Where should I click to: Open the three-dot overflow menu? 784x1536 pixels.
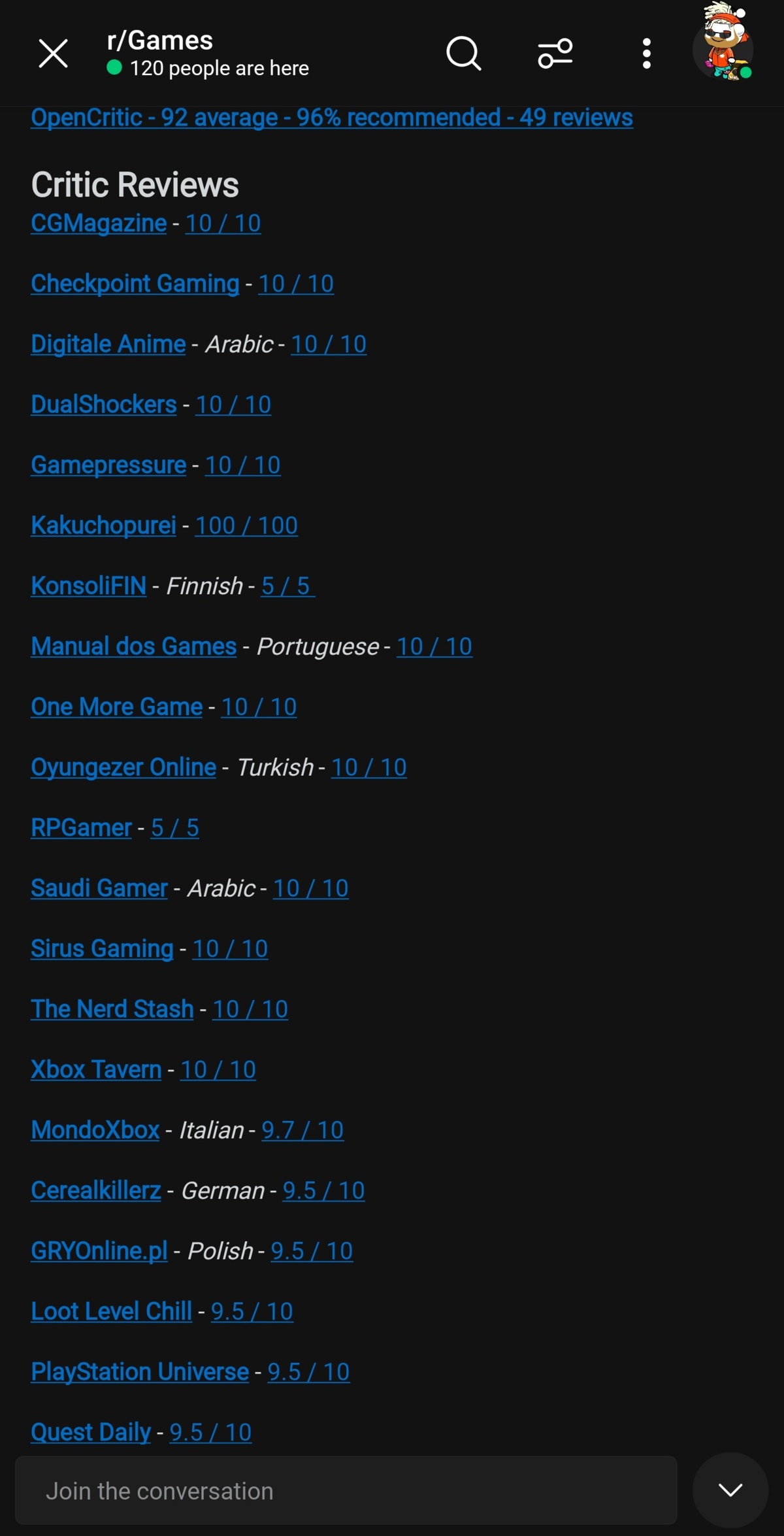(x=646, y=54)
